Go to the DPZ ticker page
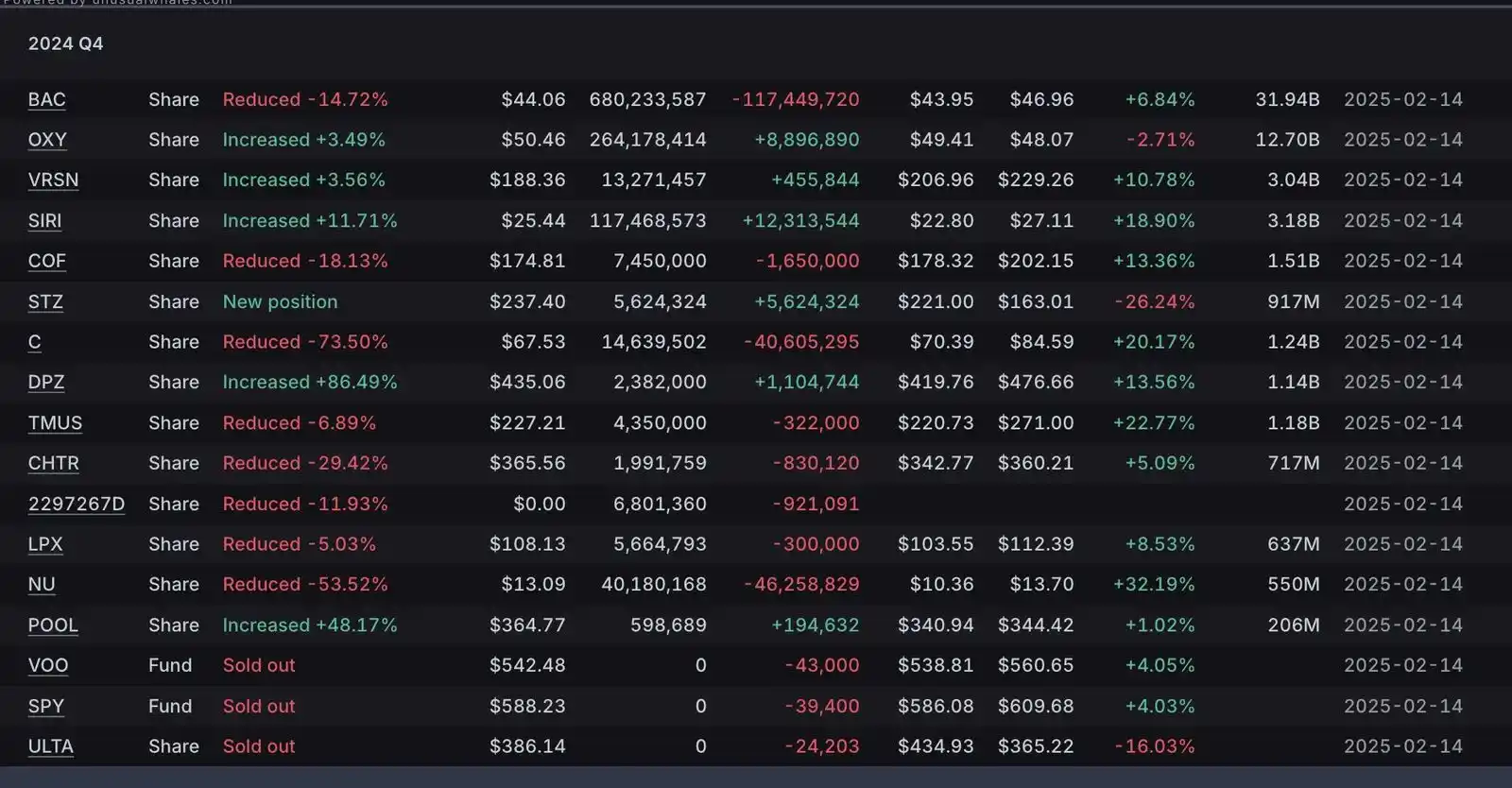 (x=46, y=383)
